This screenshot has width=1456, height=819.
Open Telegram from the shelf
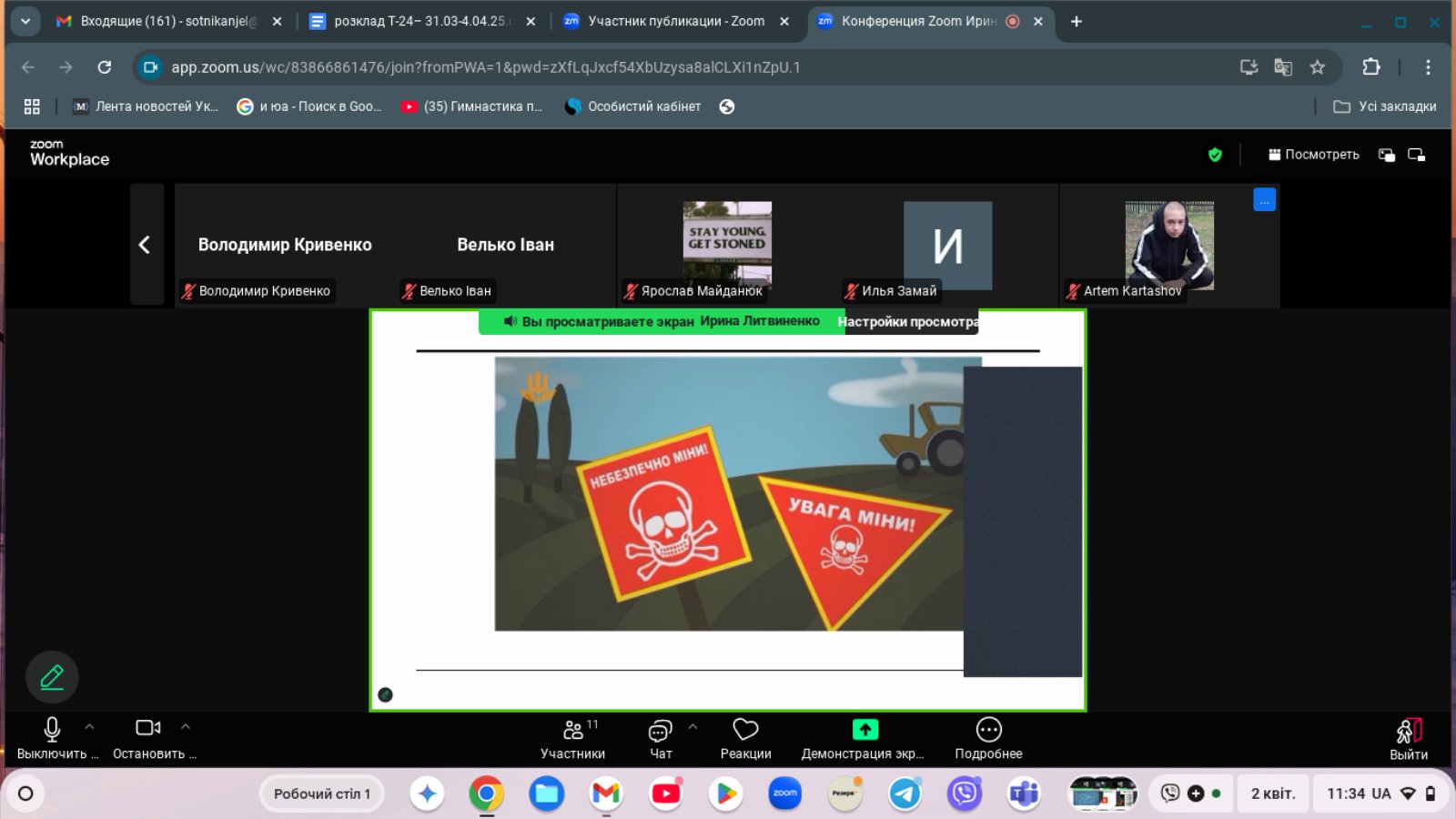click(905, 794)
